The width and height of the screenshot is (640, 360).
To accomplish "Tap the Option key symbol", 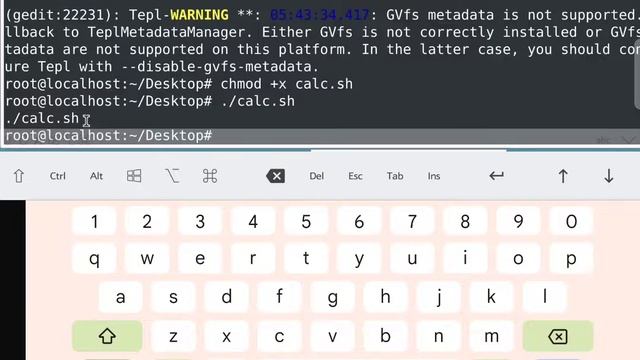I will [172, 176].
